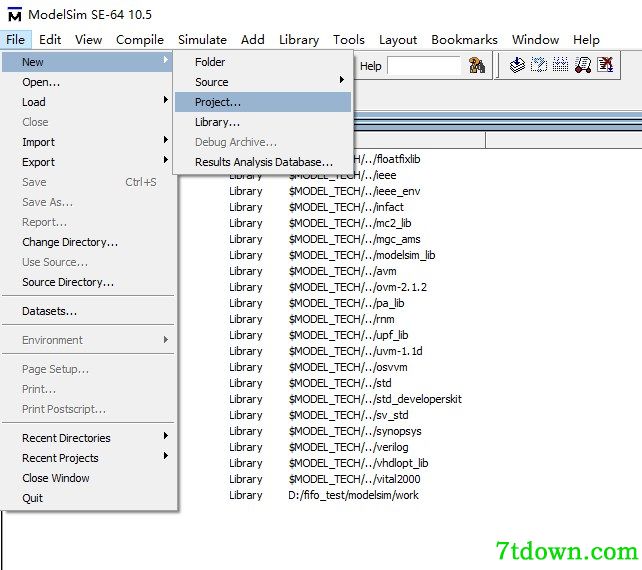
Task: Click the $MODEL_TECH/../mgc_ams path
Action: (354, 239)
